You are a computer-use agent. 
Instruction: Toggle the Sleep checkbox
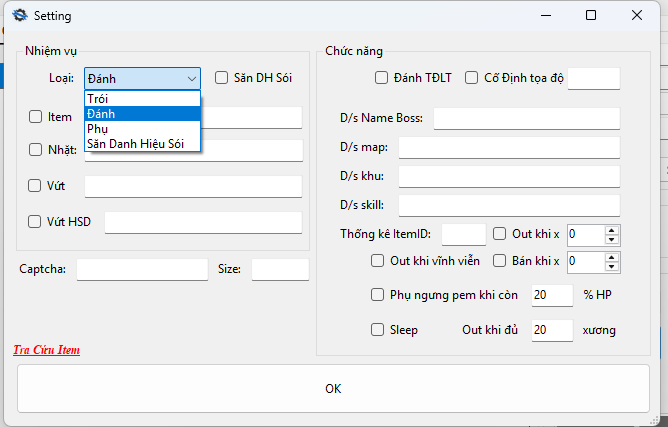tap(378, 329)
